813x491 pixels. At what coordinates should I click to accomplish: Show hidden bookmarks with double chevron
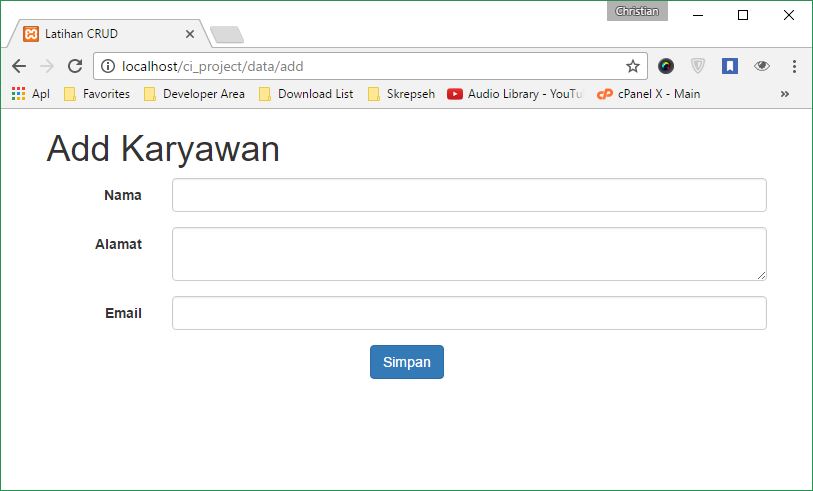785,94
